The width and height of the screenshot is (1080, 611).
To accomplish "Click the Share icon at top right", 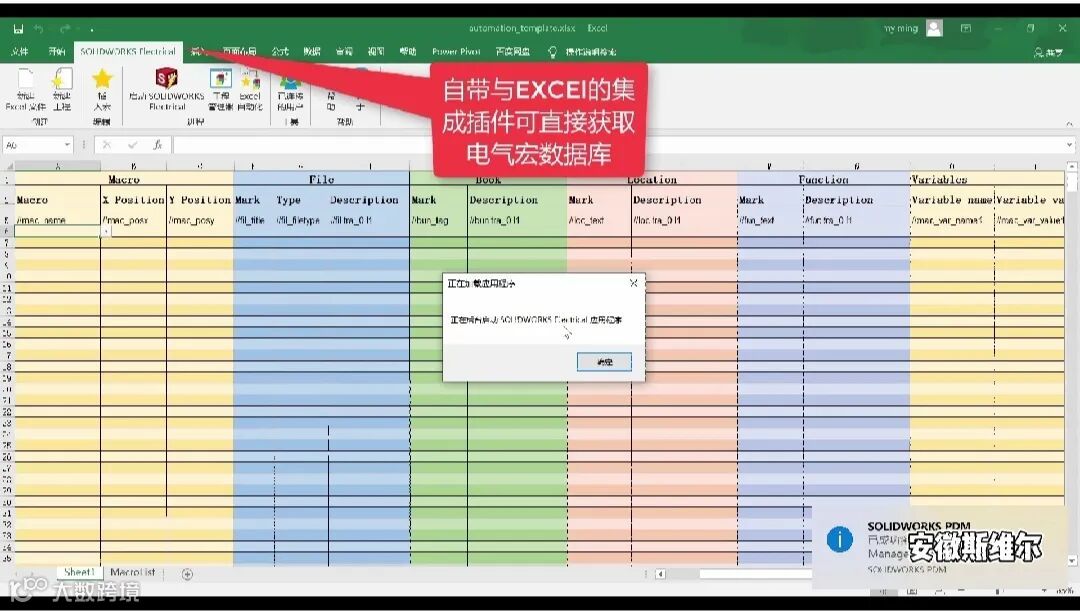I will [1048, 52].
